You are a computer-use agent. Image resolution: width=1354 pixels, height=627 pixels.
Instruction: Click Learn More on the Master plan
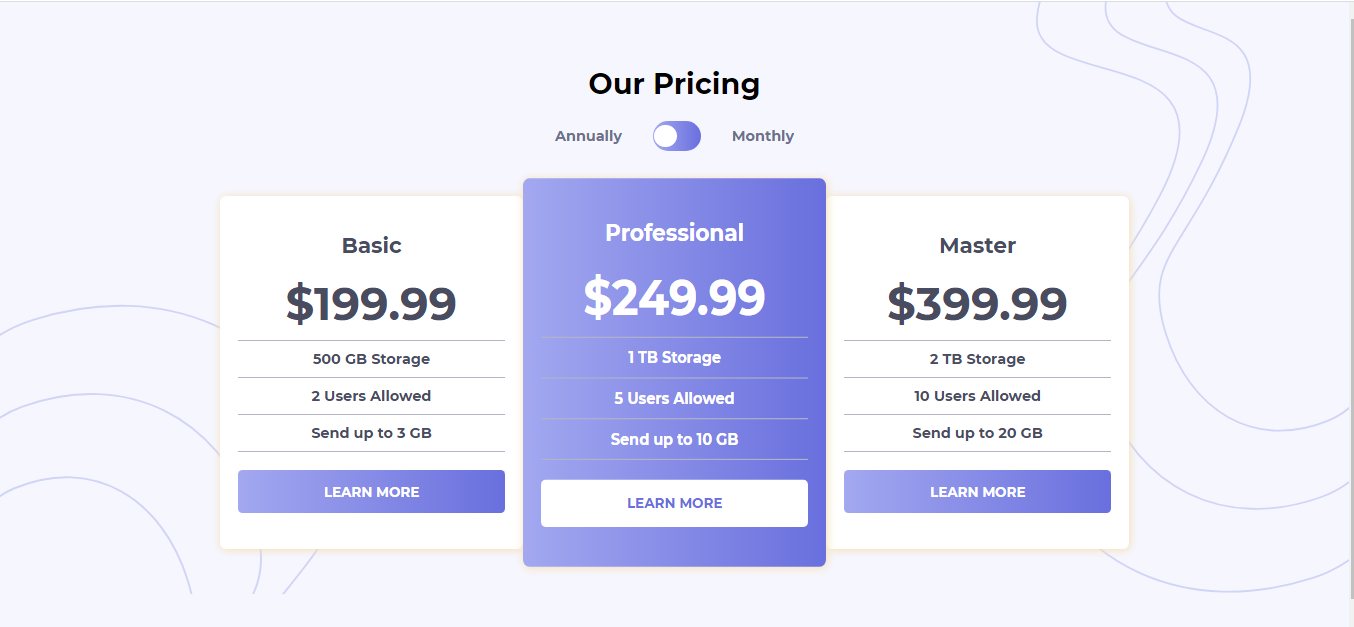[977, 491]
